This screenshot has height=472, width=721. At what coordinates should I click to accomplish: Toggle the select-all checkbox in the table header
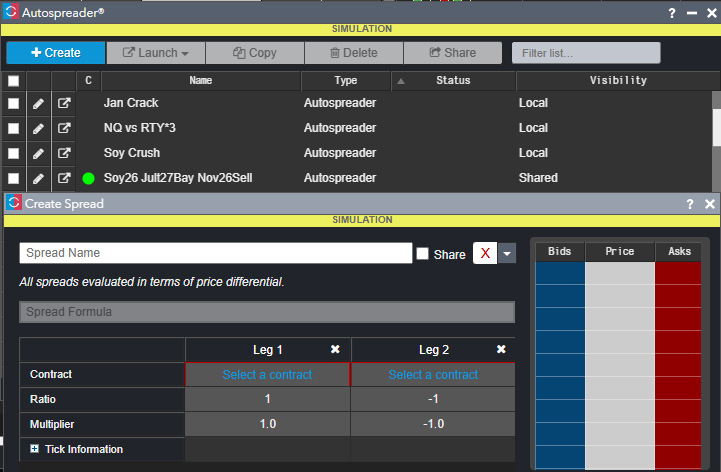(x=14, y=80)
